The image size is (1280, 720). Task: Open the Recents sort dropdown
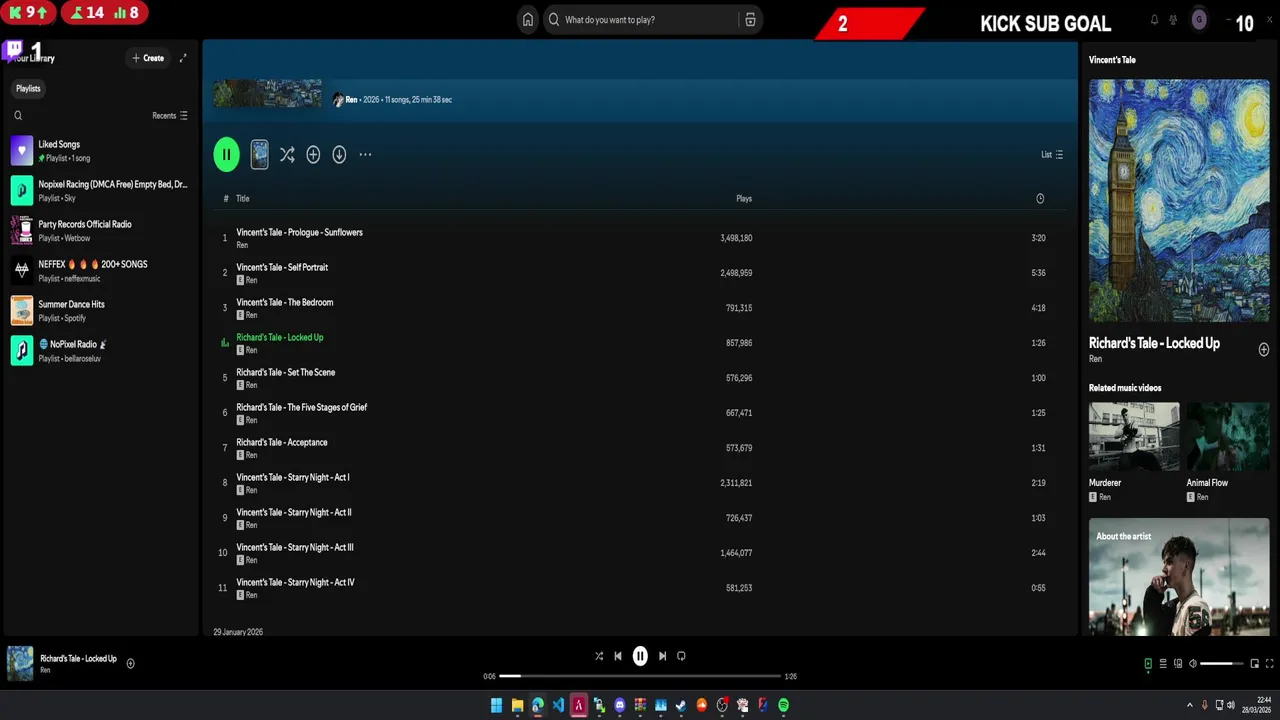[170, 116]
